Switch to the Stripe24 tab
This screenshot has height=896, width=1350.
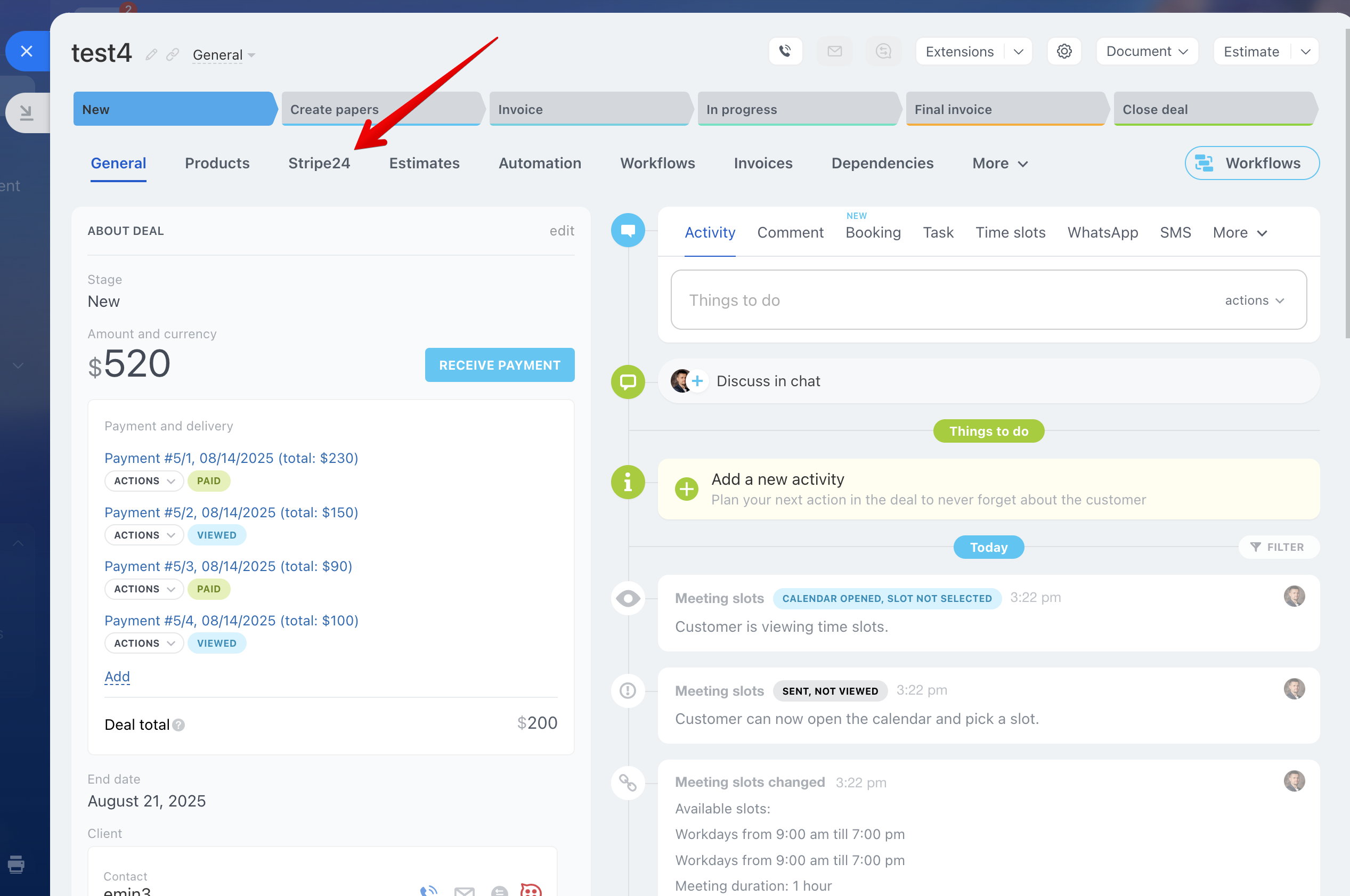319,164
